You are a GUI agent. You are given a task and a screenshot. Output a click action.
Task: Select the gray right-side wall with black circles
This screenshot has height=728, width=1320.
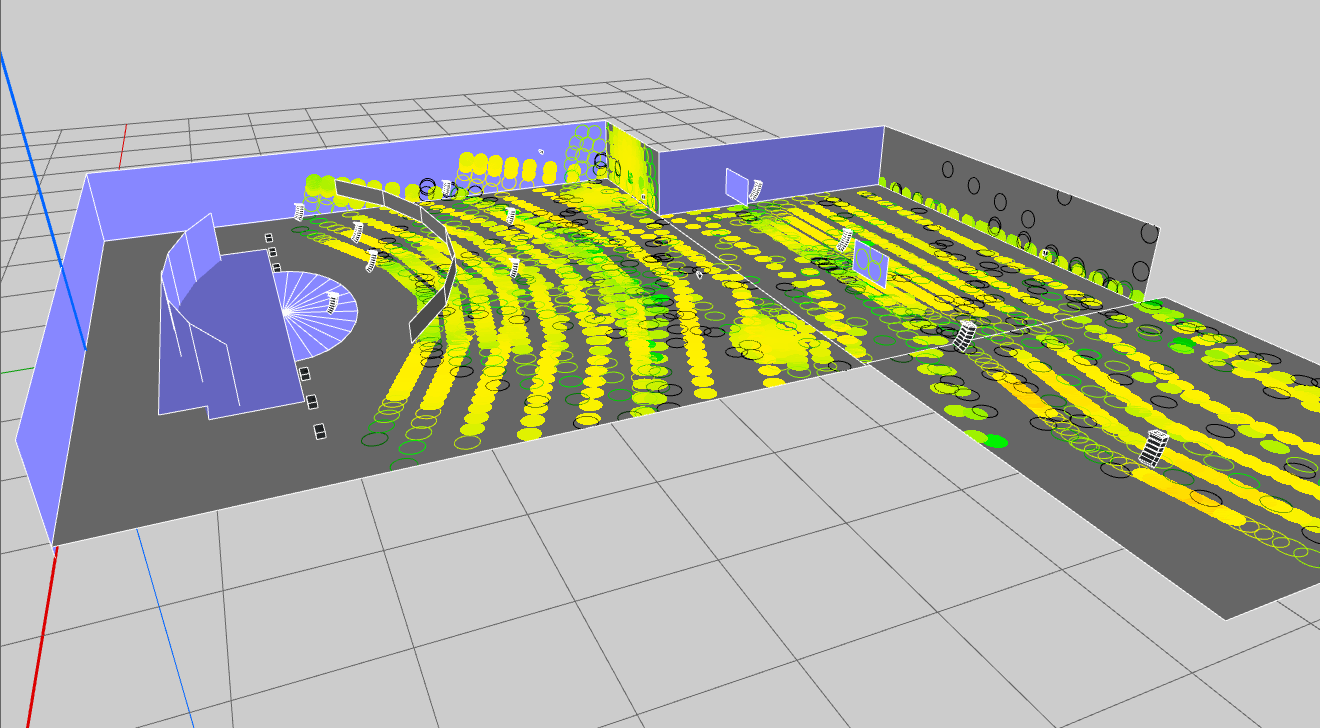point(1020,215)
